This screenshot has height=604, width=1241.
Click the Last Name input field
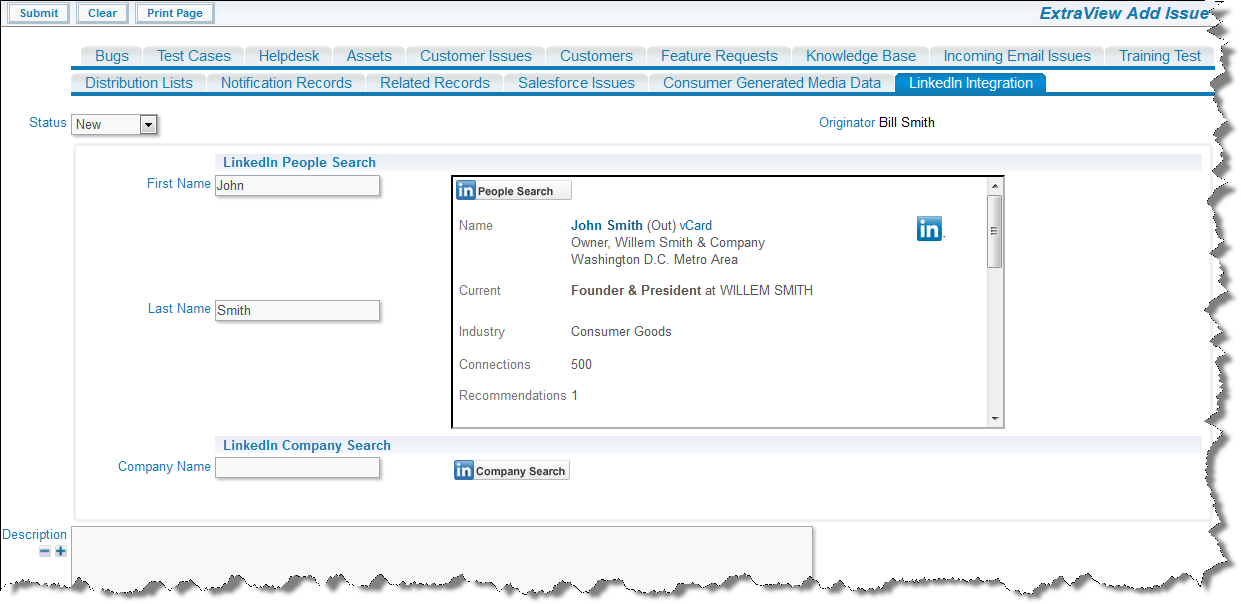[297, 310]
